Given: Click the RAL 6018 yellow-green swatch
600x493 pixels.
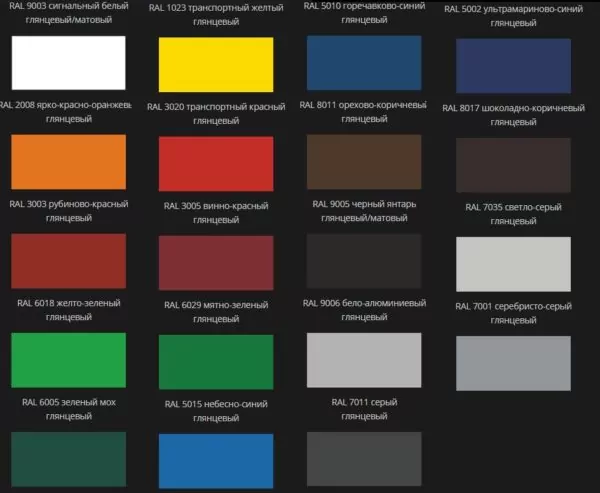Looking at the screenshot, I should coord(68,360).
